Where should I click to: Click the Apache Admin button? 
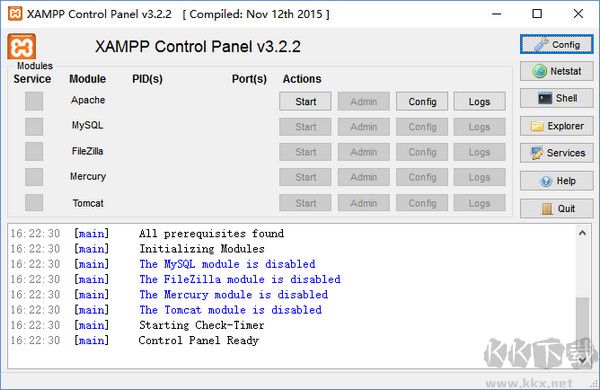pos(364,101)
